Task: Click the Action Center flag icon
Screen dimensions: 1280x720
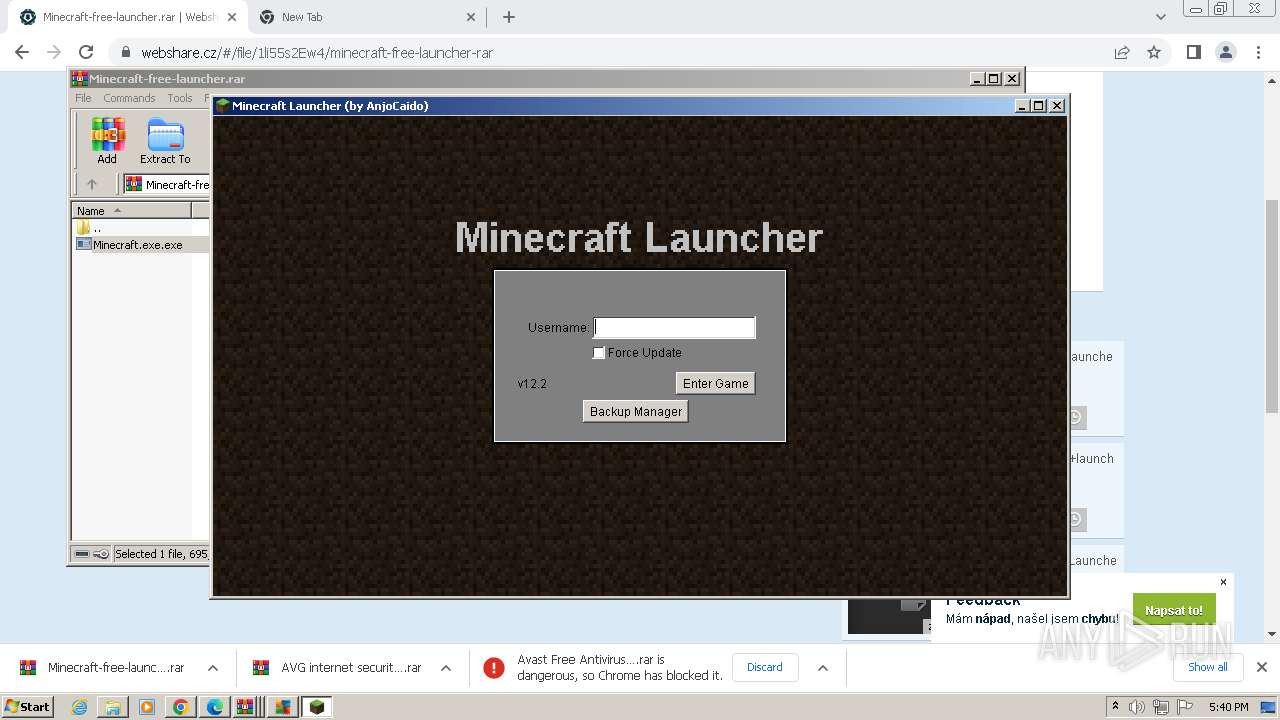Action: click(1186, 707)
